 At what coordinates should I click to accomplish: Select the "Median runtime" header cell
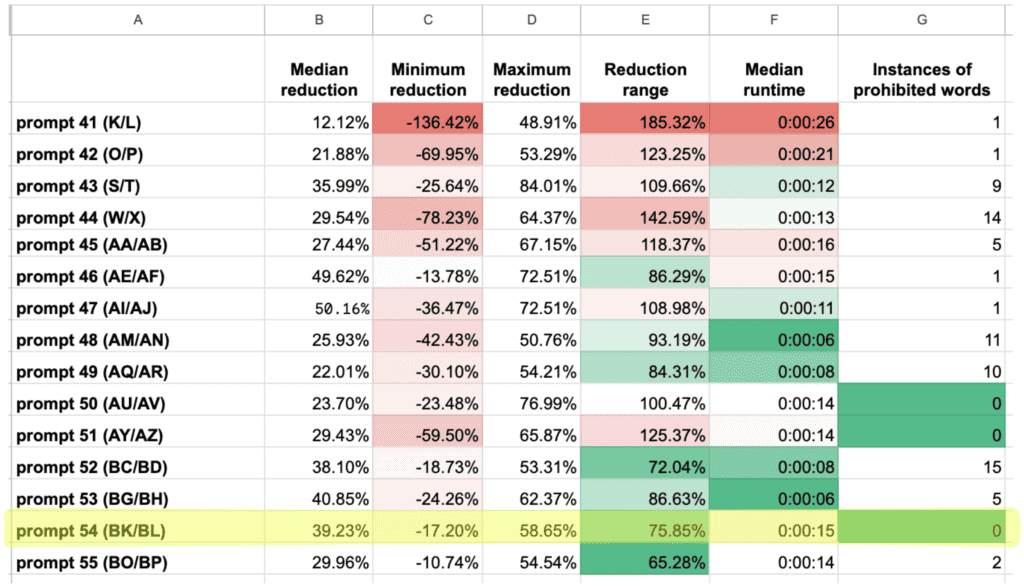[x=777, y=79]
